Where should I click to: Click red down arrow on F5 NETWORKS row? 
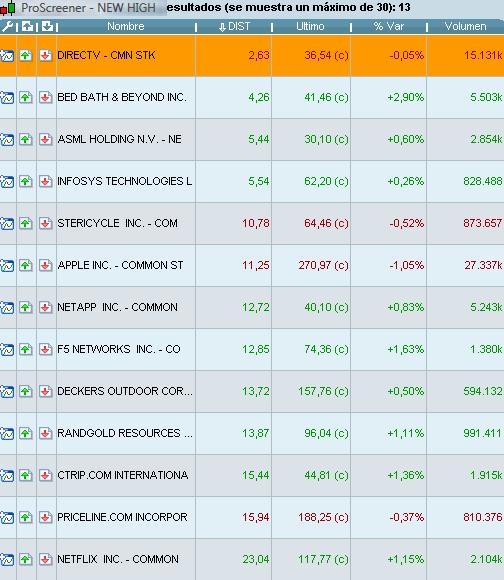click(45, 350)
